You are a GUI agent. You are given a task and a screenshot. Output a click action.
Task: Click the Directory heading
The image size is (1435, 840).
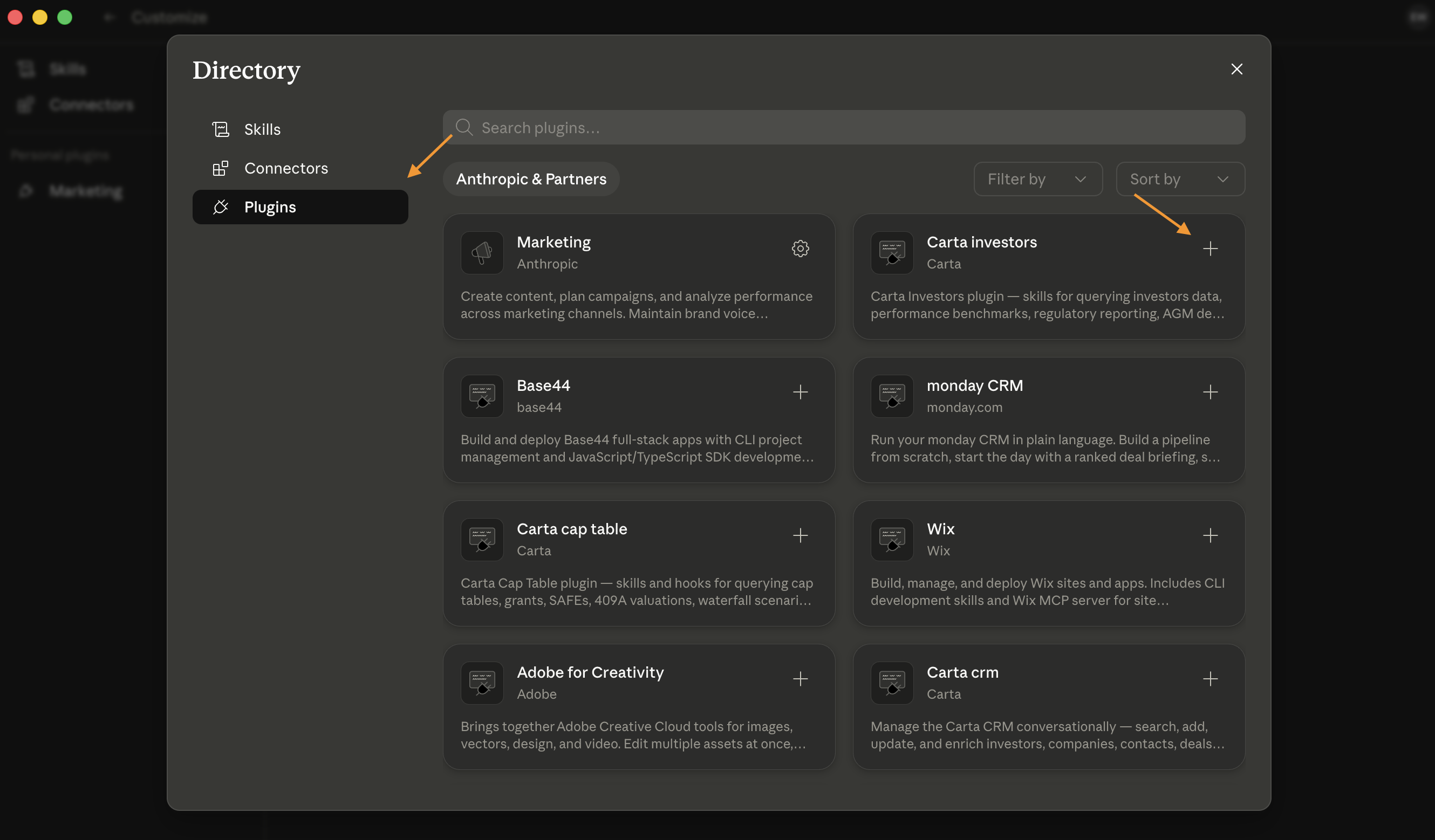tap(246, 71)
